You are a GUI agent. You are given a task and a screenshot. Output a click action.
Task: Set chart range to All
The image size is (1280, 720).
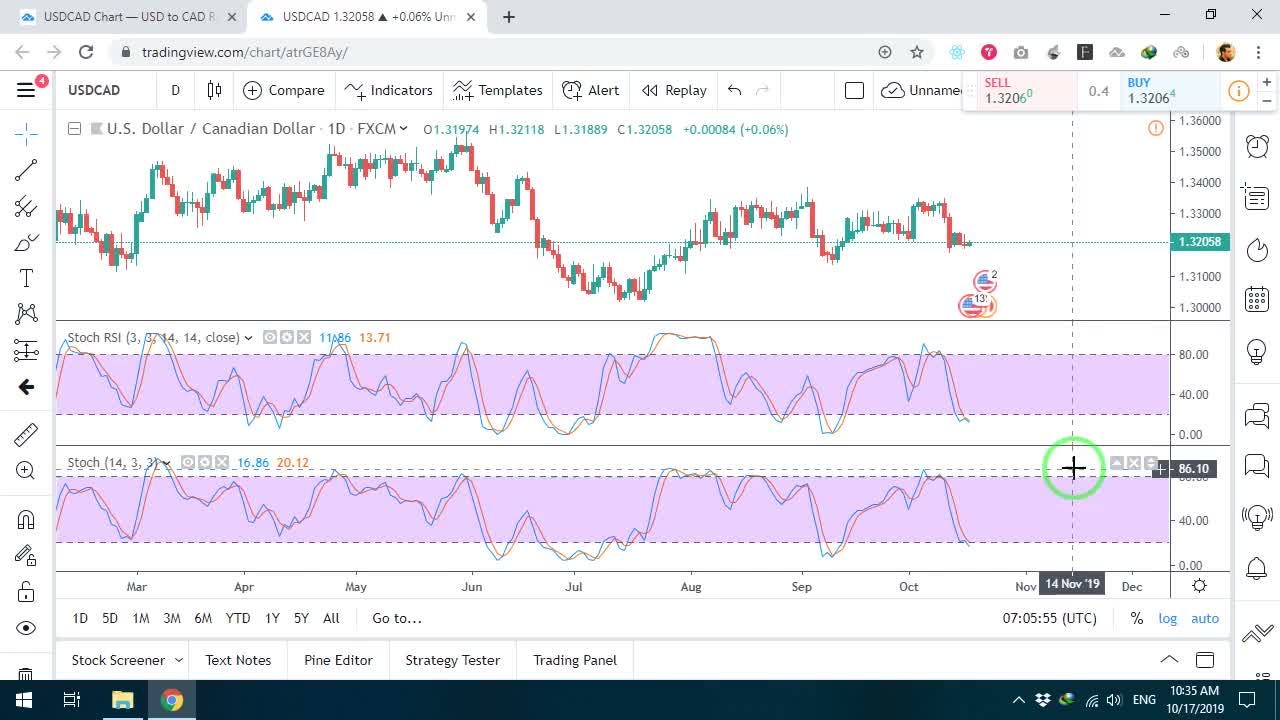click(x=331, y=618)
